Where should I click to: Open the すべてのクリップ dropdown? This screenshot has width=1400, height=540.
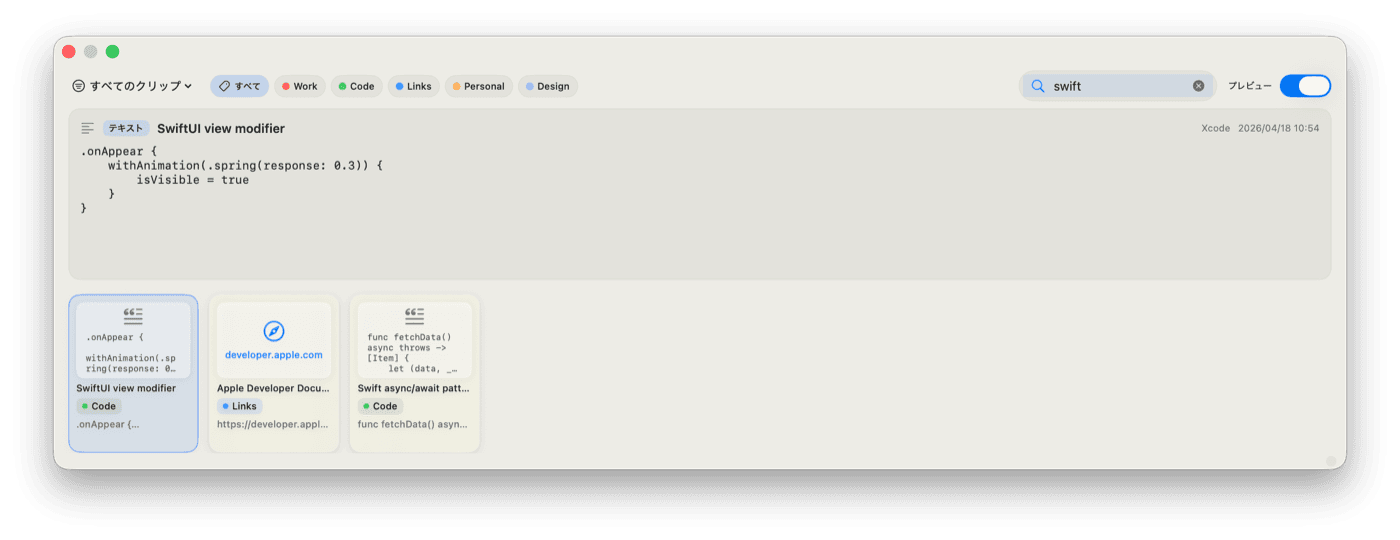pos(133,86)
